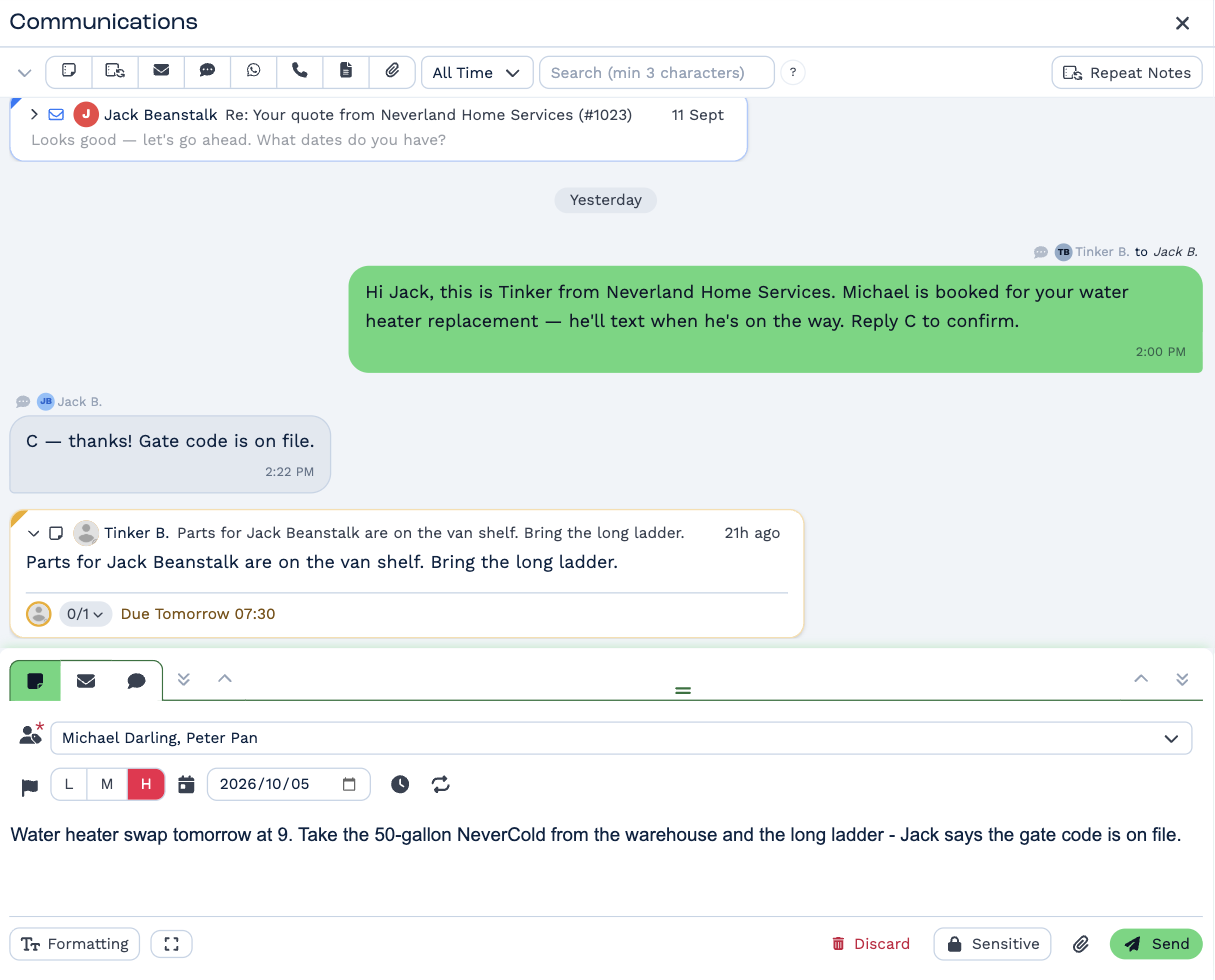The width and height of the screenshot is (1215, 980).
Task: Filter by phone calls icon
Action: click(299, 71)
